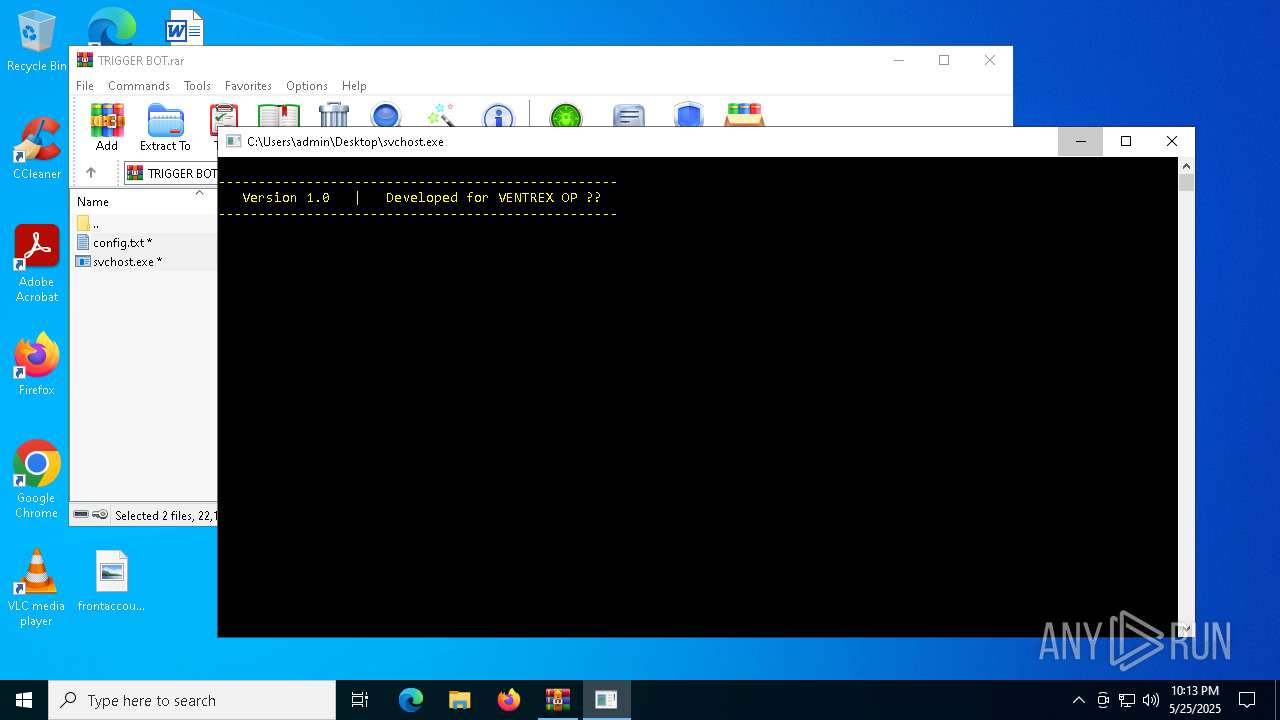Select the Word document icon on desktop
The image size is (1280, 720).
pos(184,28)
